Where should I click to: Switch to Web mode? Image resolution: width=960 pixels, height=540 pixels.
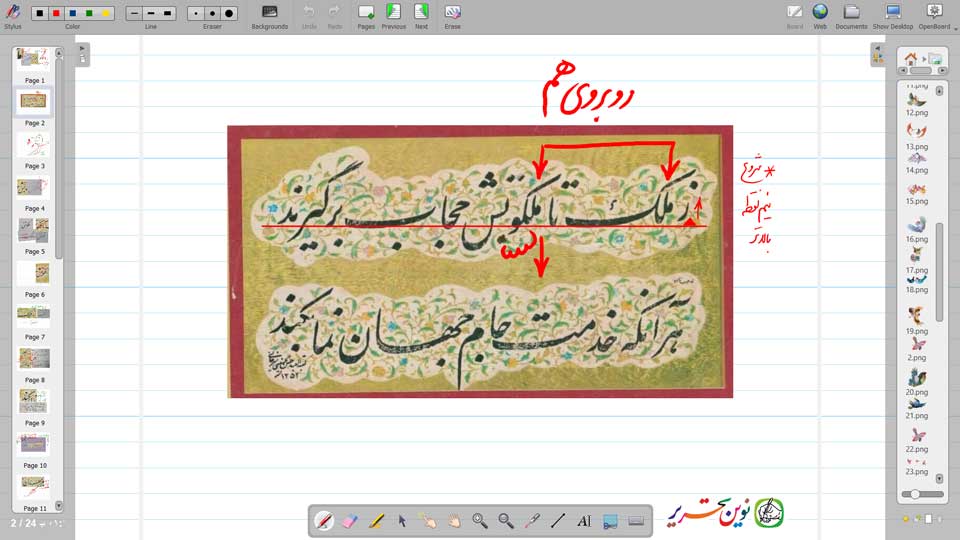pos(820,13)
